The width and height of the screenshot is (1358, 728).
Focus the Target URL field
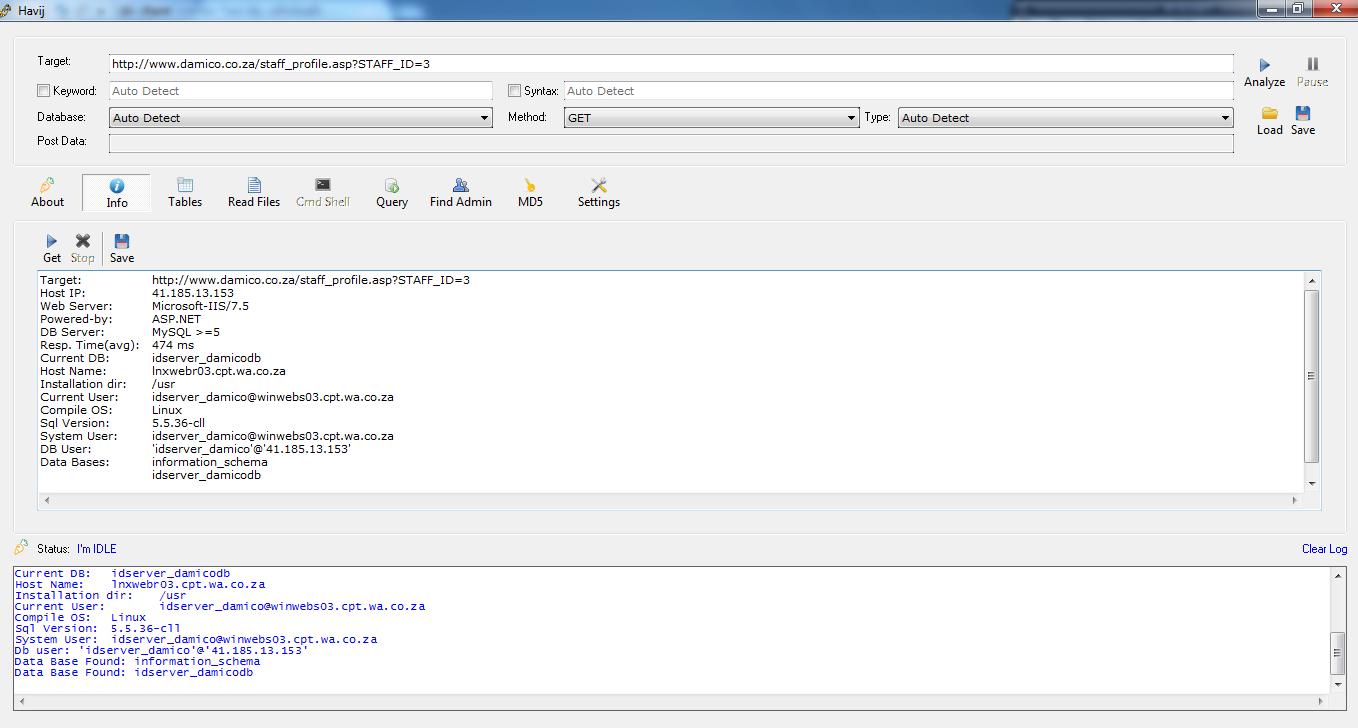click(671, 64)
